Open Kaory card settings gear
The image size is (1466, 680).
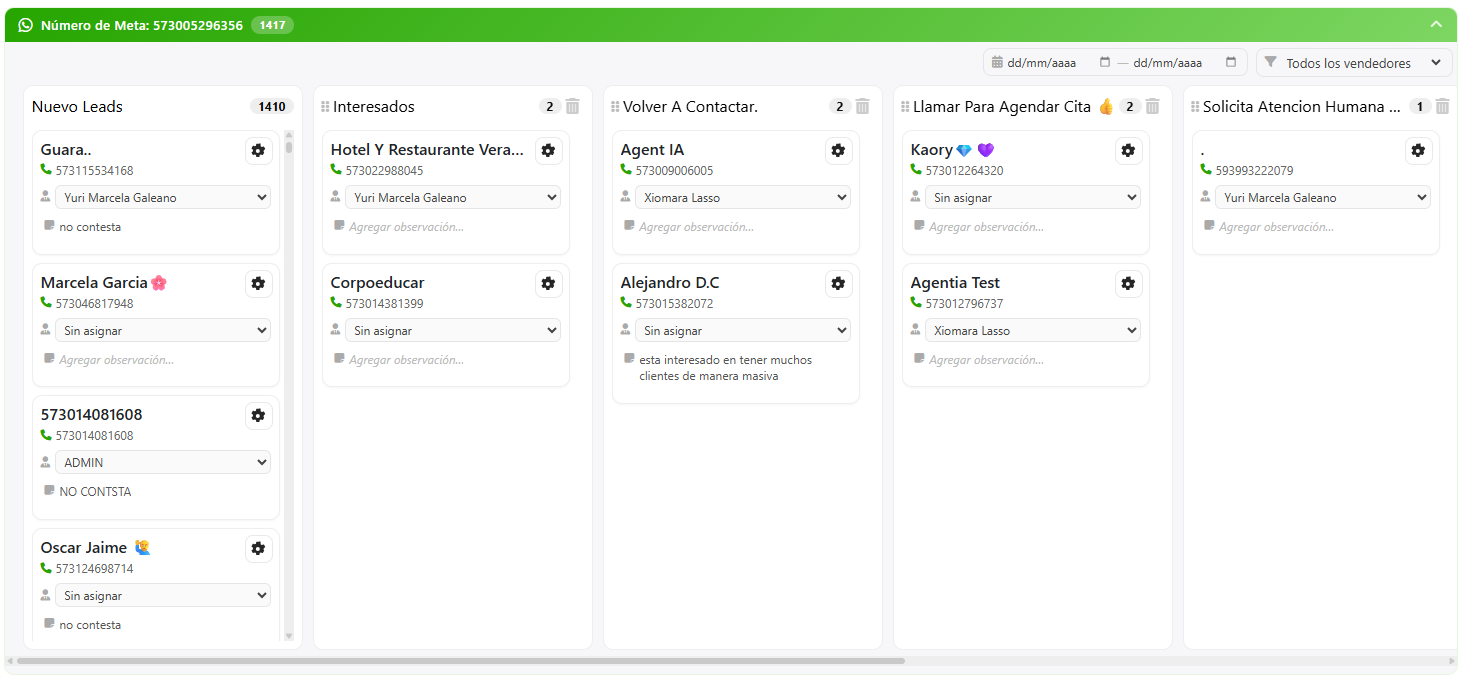tap(1128, 151)
